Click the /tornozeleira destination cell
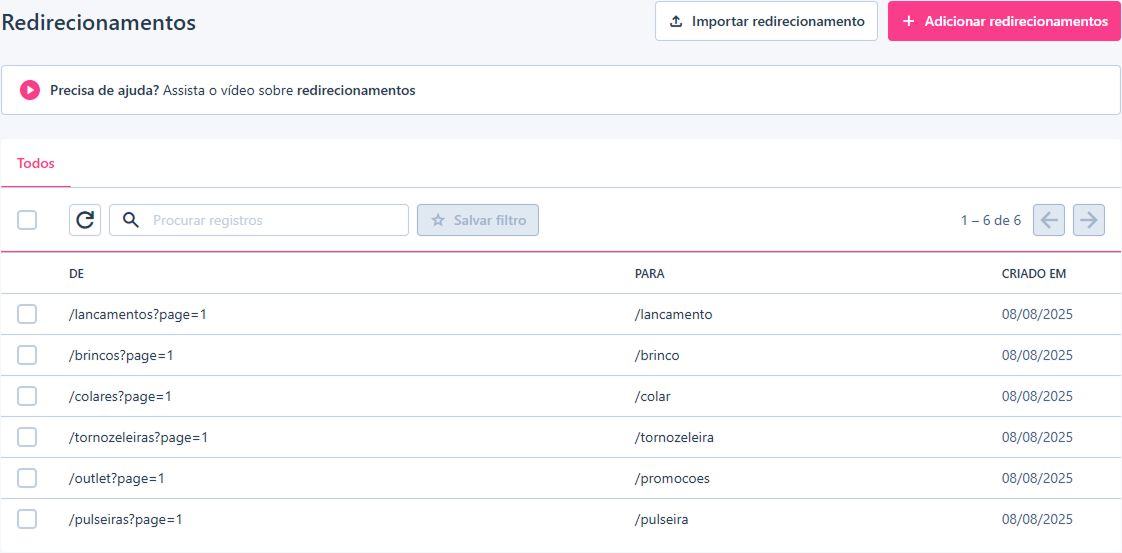 point(674,437)
